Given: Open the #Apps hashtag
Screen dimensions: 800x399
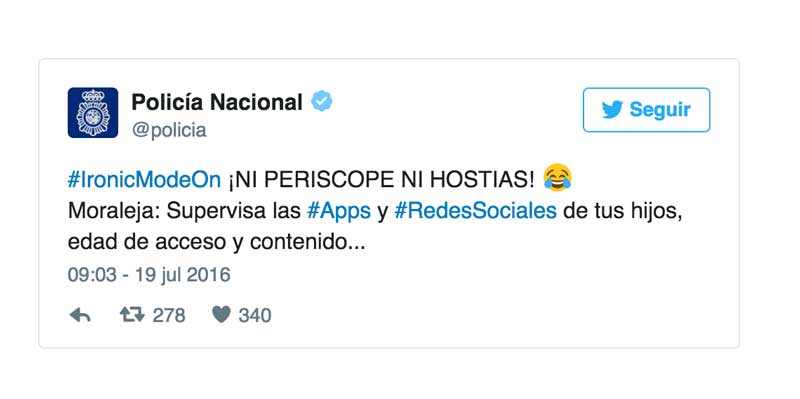Looking at the screenshot, I should tap(339, 212).
